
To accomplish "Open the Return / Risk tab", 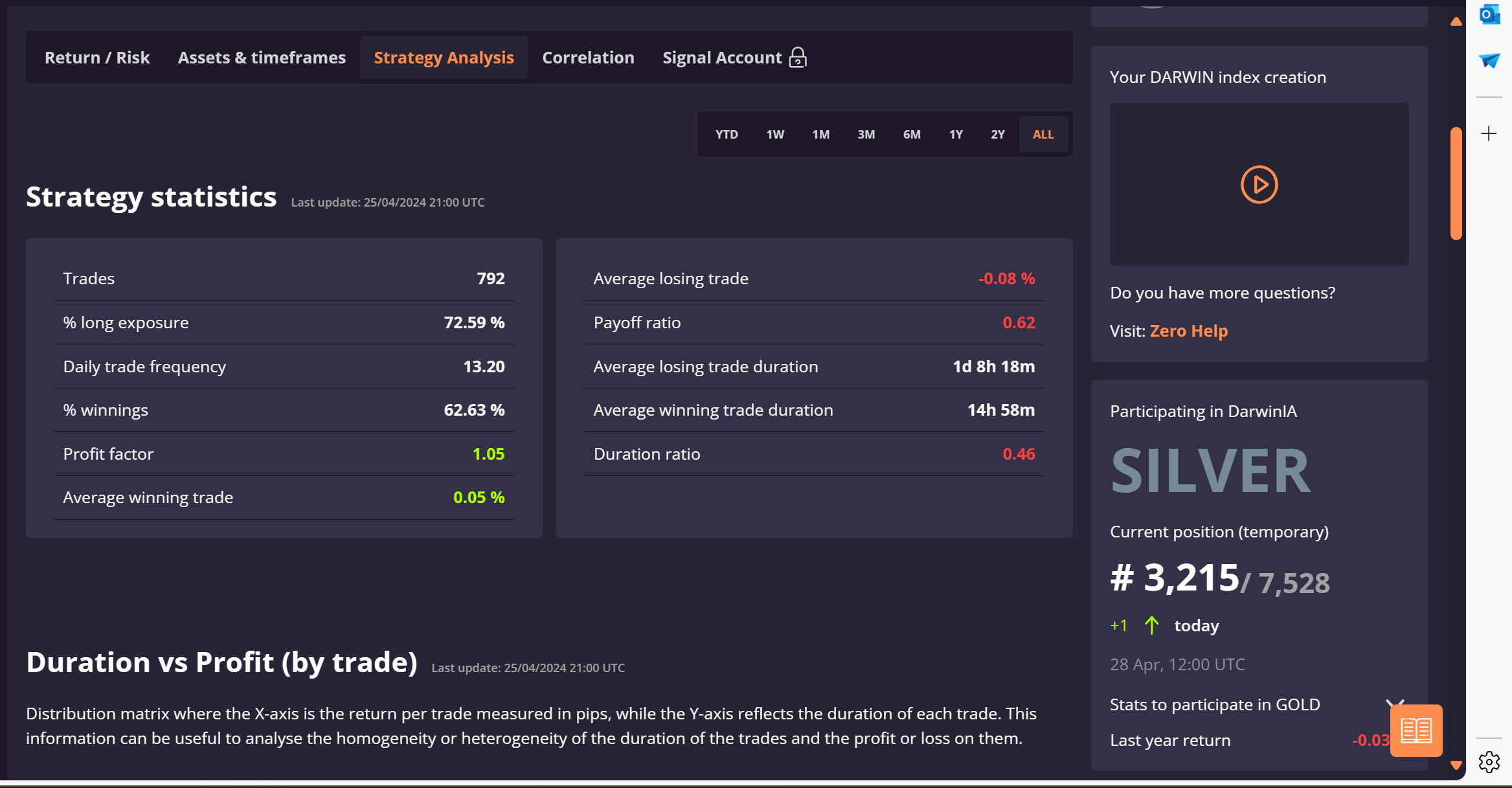I will pyautogui.click(x=97, y=58).
